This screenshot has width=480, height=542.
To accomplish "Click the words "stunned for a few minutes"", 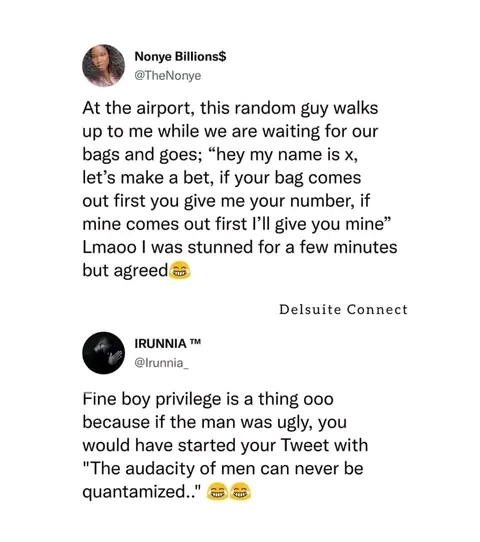I will click(x=292, y=247).
